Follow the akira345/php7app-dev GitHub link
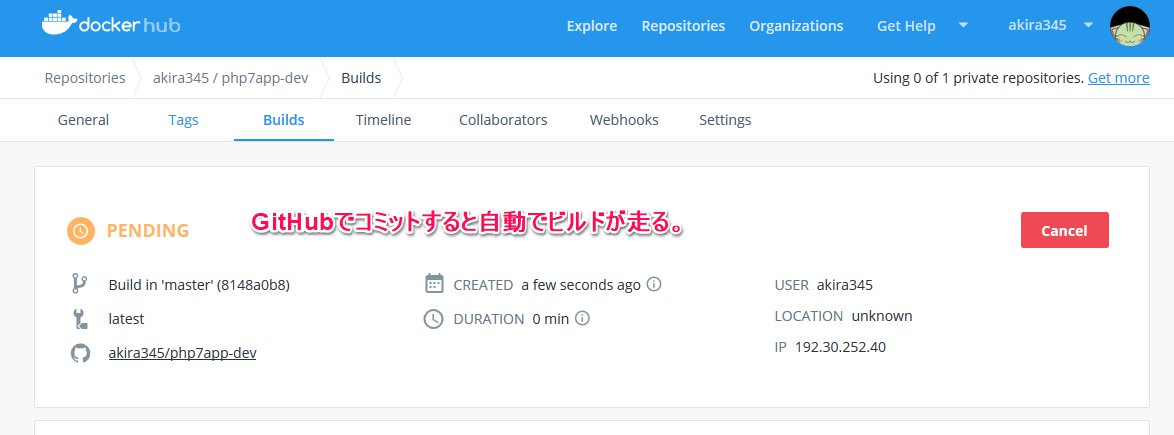This screenshot has height=435, width=1174. click(182, 353)
